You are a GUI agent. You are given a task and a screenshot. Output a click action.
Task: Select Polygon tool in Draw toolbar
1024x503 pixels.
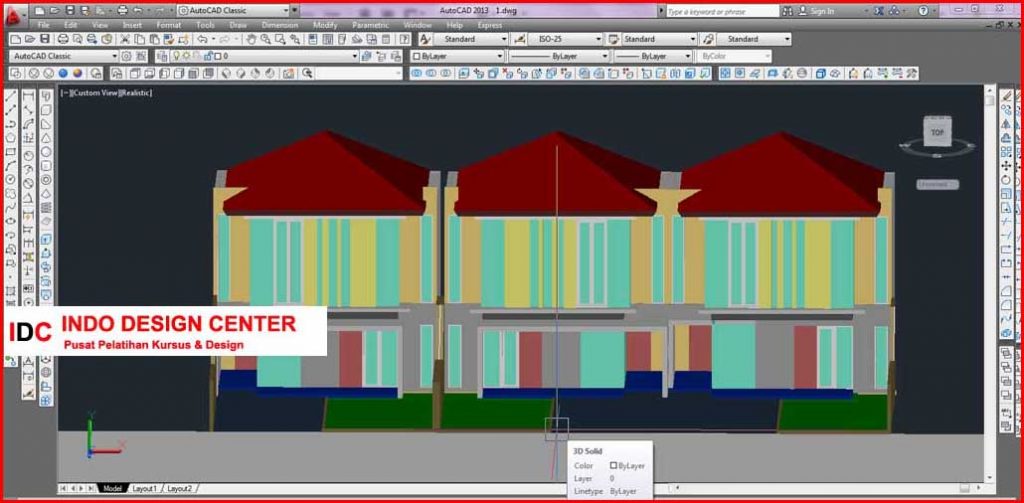(10, 138)
